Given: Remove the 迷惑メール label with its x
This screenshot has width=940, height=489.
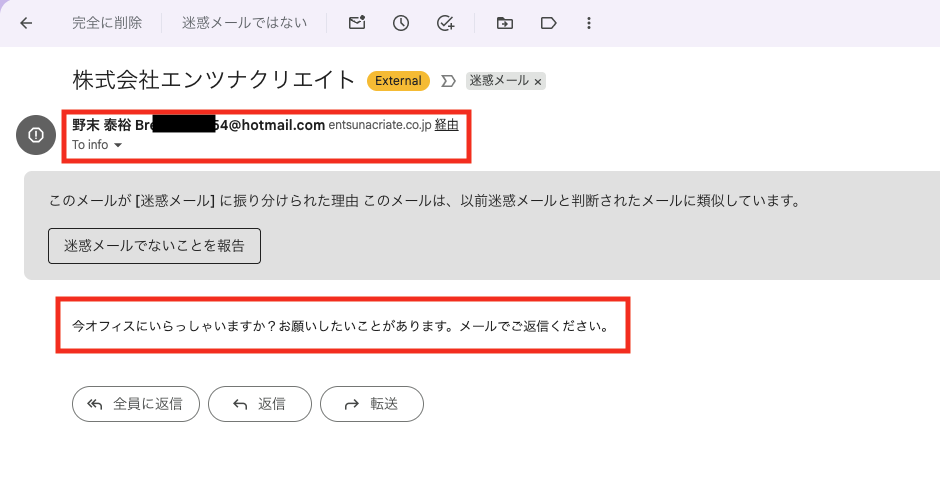Looking at the screenshot, I should 537,81.
